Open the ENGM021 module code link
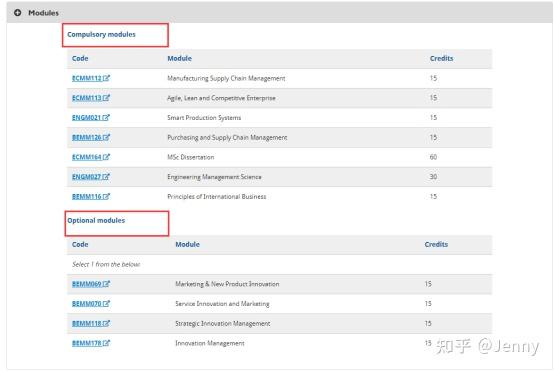The image size is (554, 371). pos(87,118)
